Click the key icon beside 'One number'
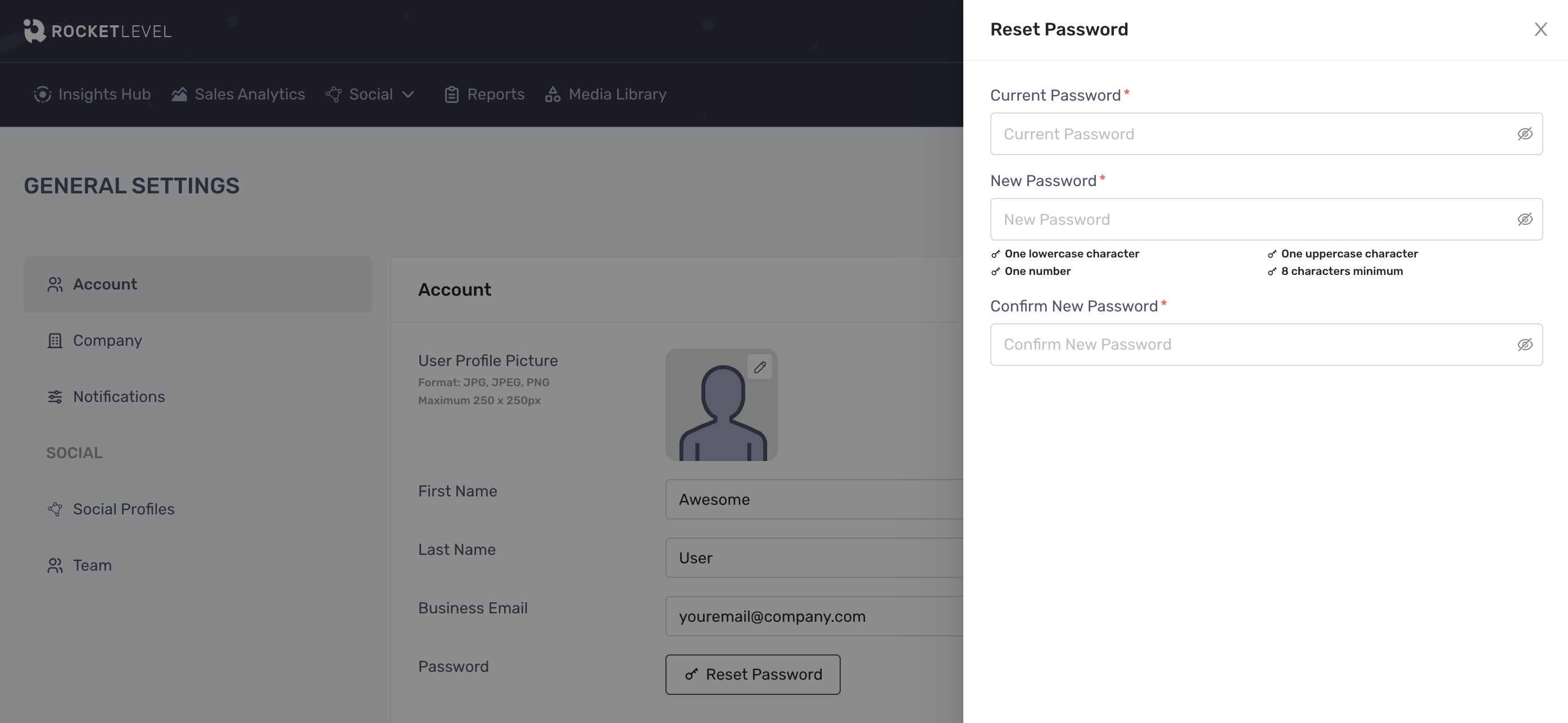The image size is (1568, 723). point(995,272)
